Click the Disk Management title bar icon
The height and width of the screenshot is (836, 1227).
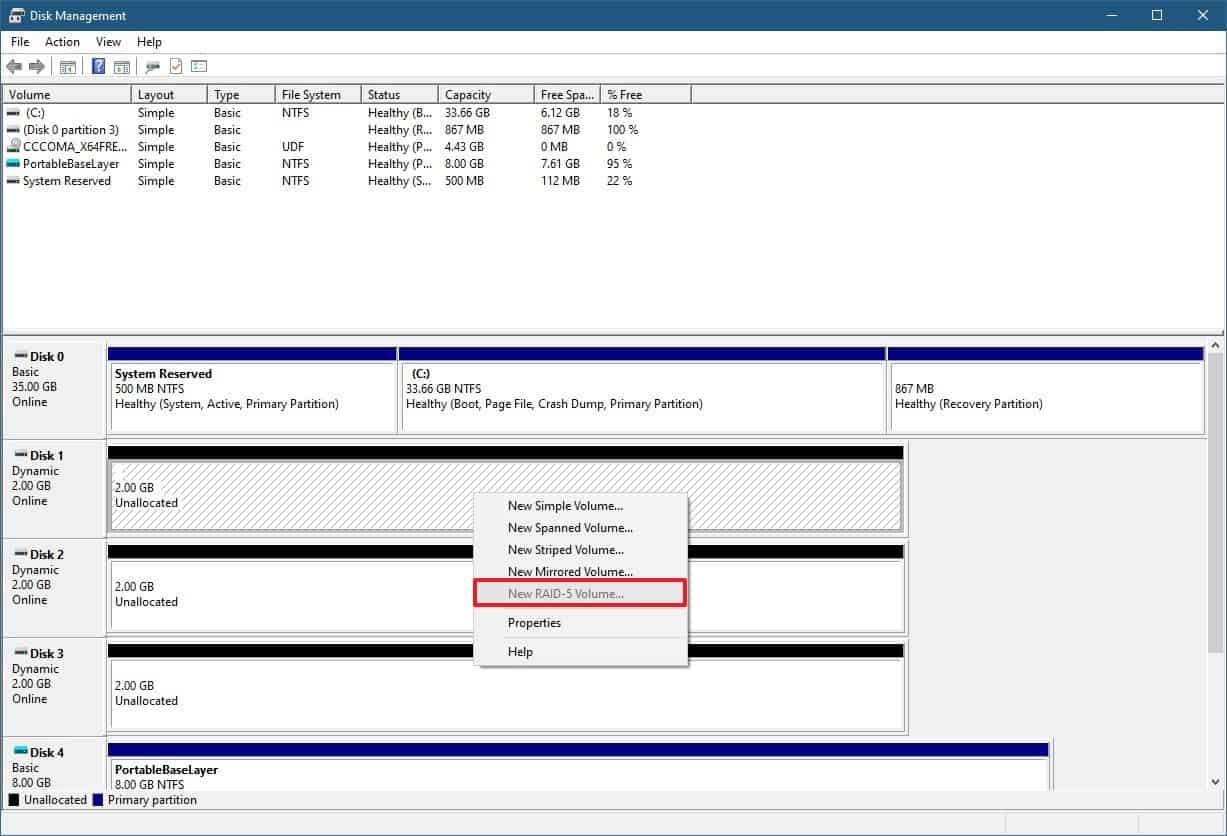pos(15,15)
